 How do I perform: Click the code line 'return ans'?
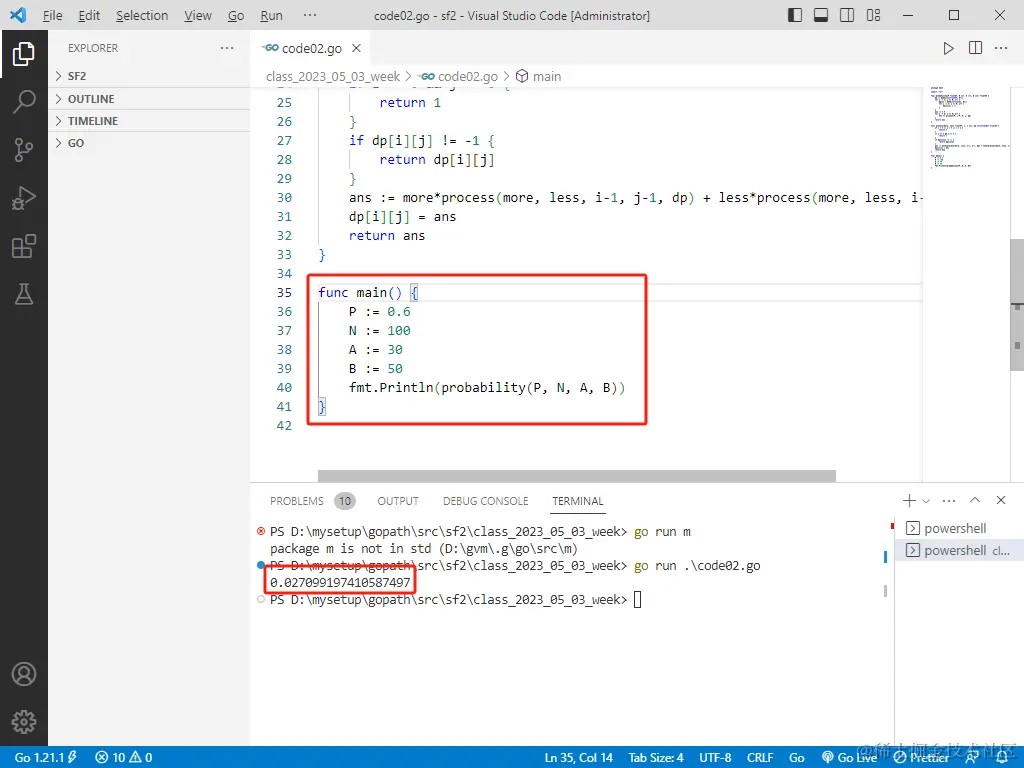(x=387, y=236)
